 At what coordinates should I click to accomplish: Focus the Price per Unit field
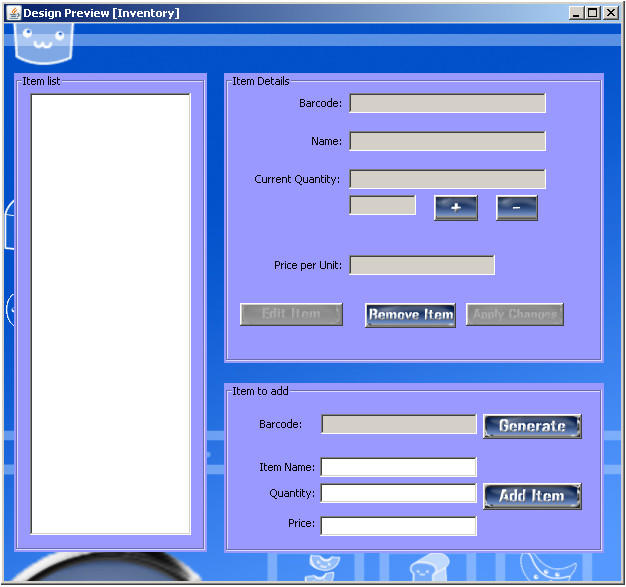[x=422, y=265]
